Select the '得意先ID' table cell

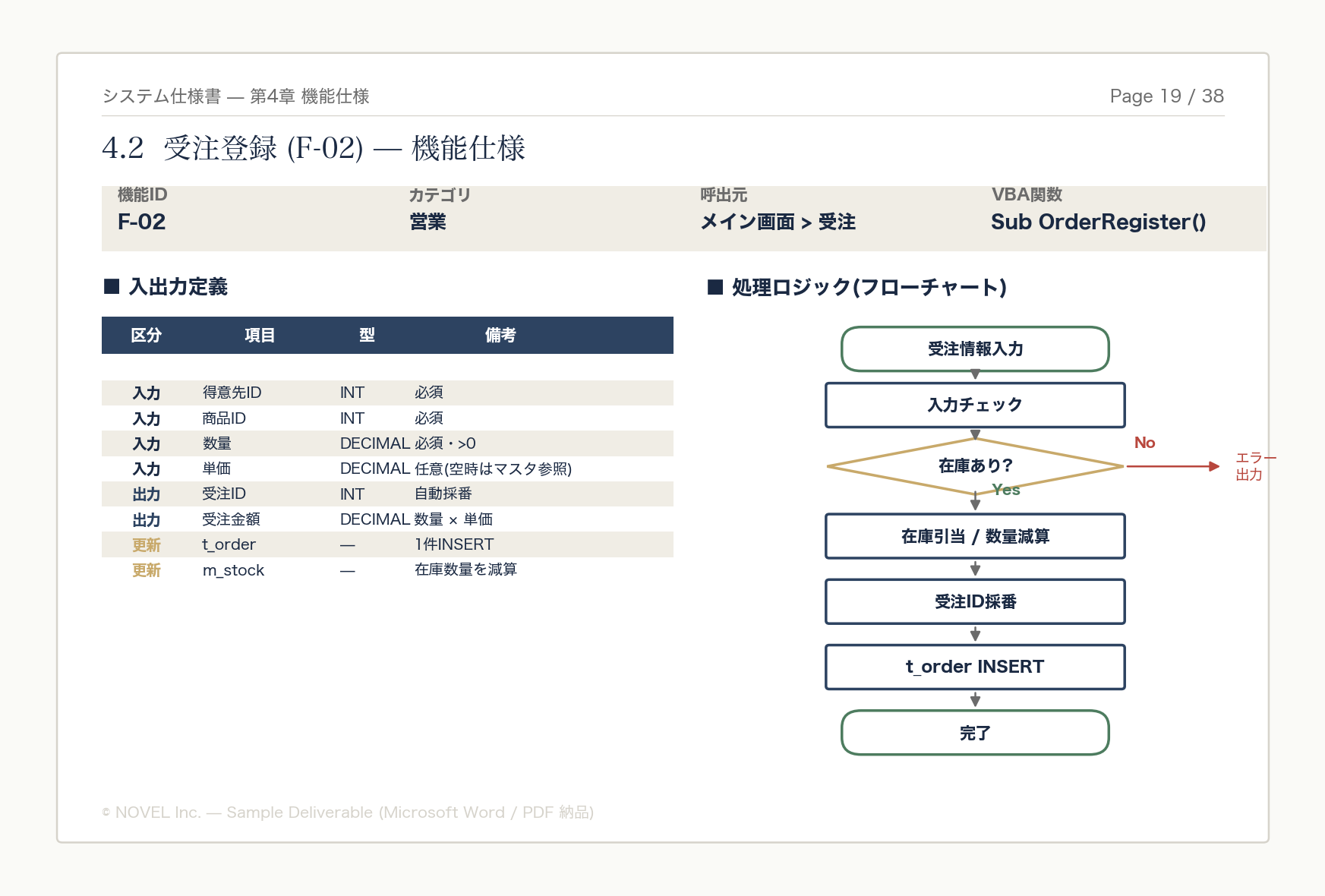tap(232, 393)
